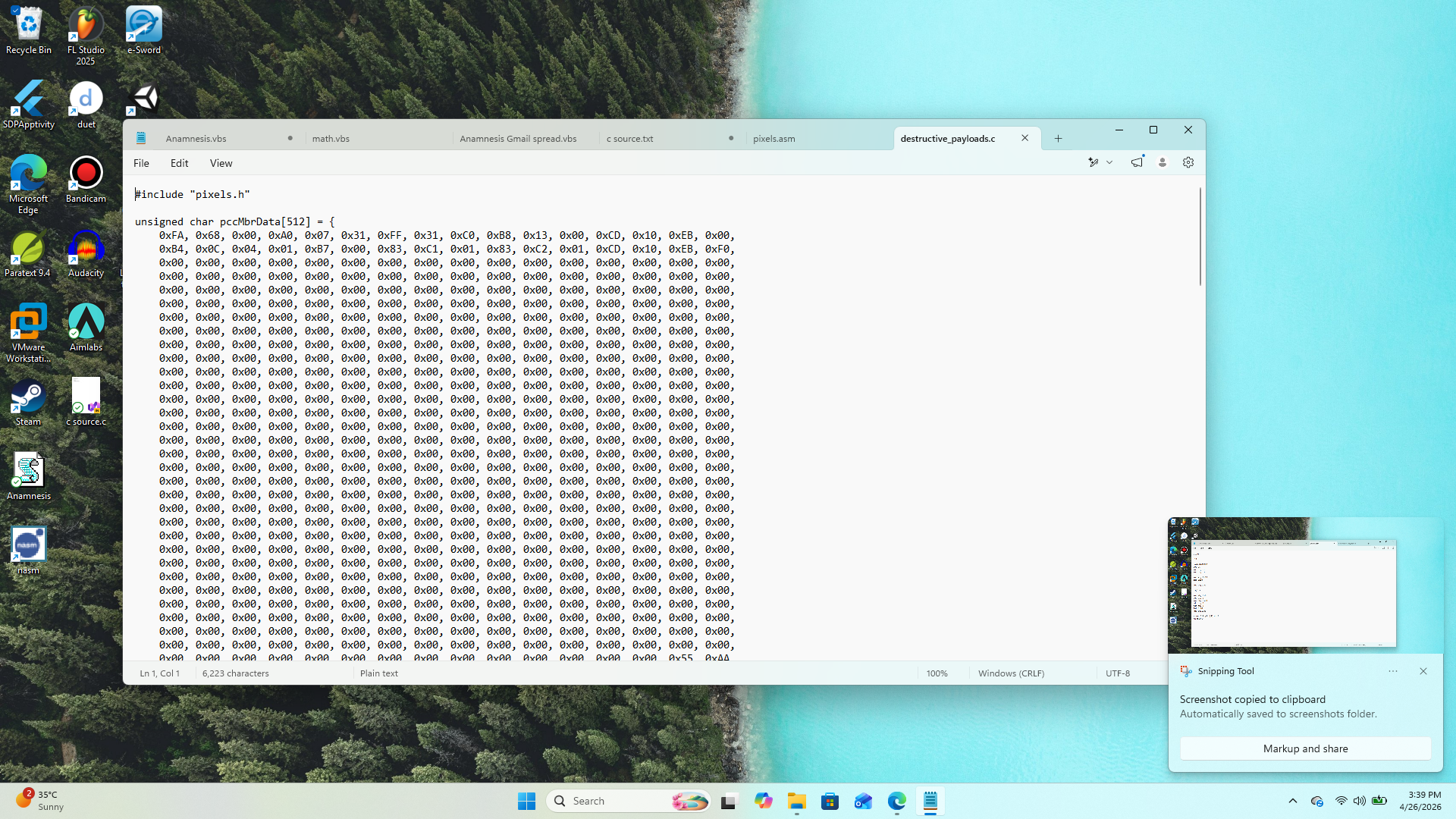Click the Notepad vertical scrollbar thumb

point(1200,237)
